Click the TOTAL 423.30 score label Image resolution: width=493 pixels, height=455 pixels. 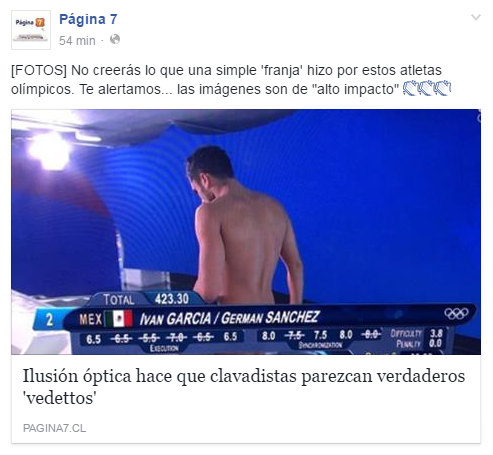click(x=146, y=299)
